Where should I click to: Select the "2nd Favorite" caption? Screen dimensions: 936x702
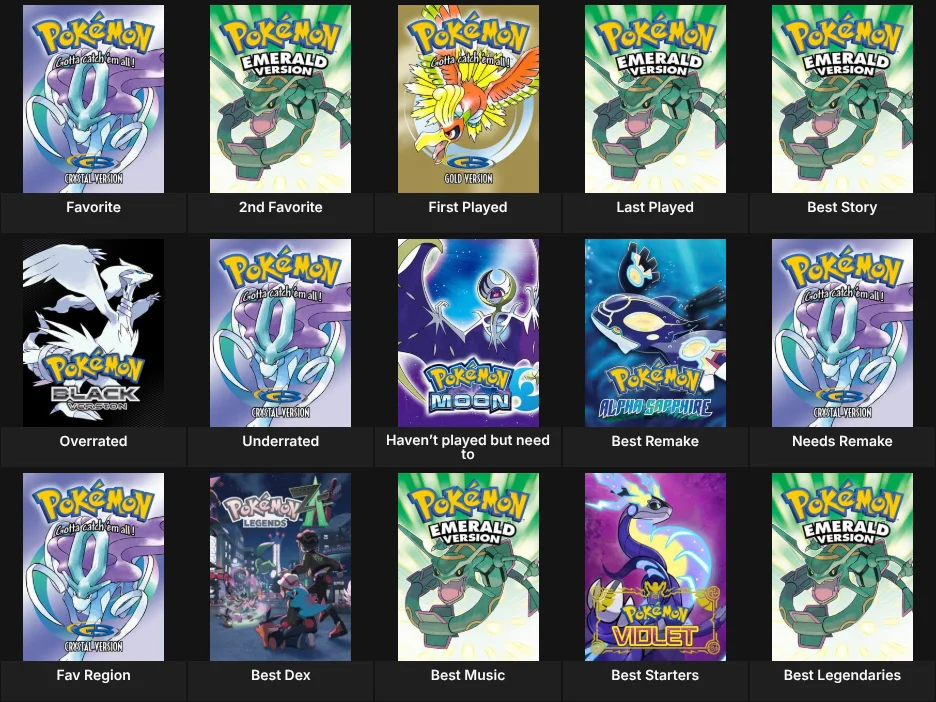[281, 207]
